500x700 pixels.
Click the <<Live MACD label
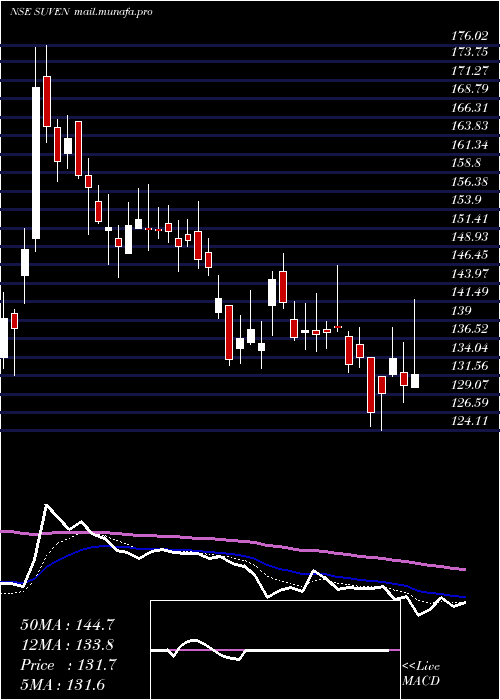[421, 674]
